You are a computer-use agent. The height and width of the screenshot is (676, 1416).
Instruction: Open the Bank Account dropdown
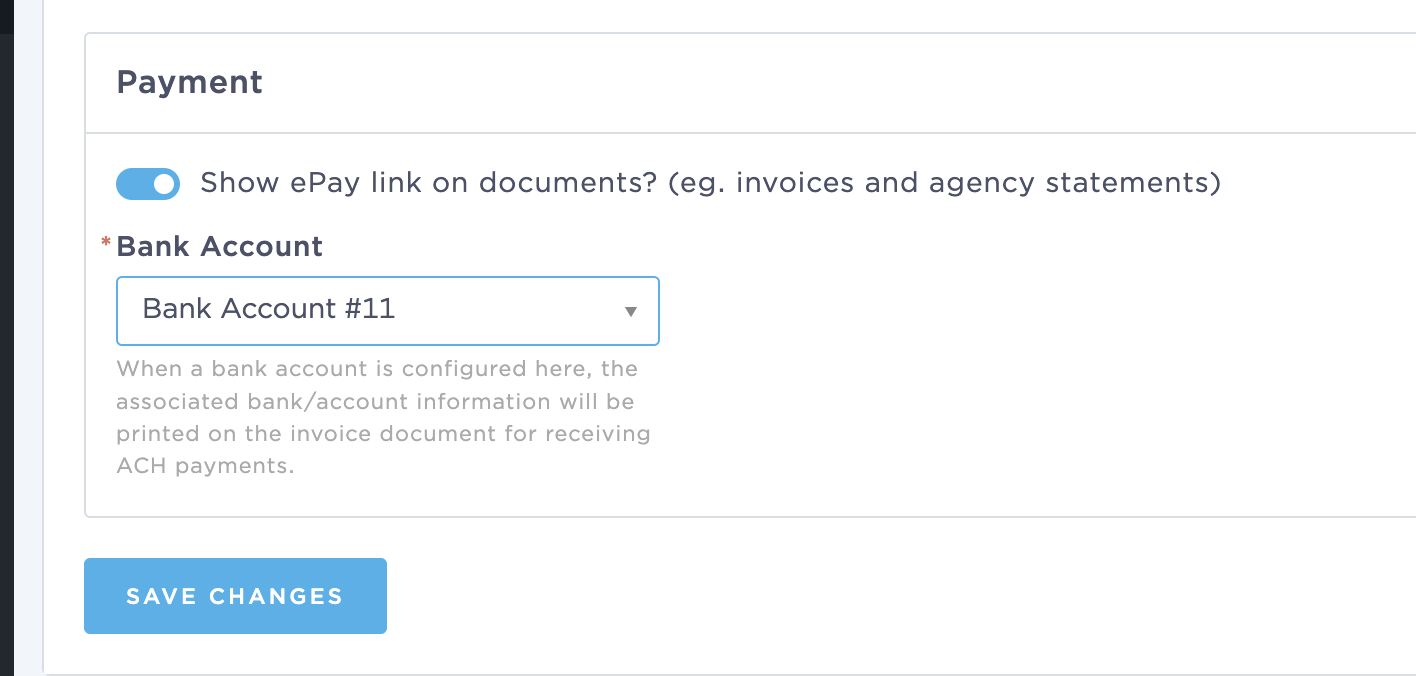coord(388,311)
